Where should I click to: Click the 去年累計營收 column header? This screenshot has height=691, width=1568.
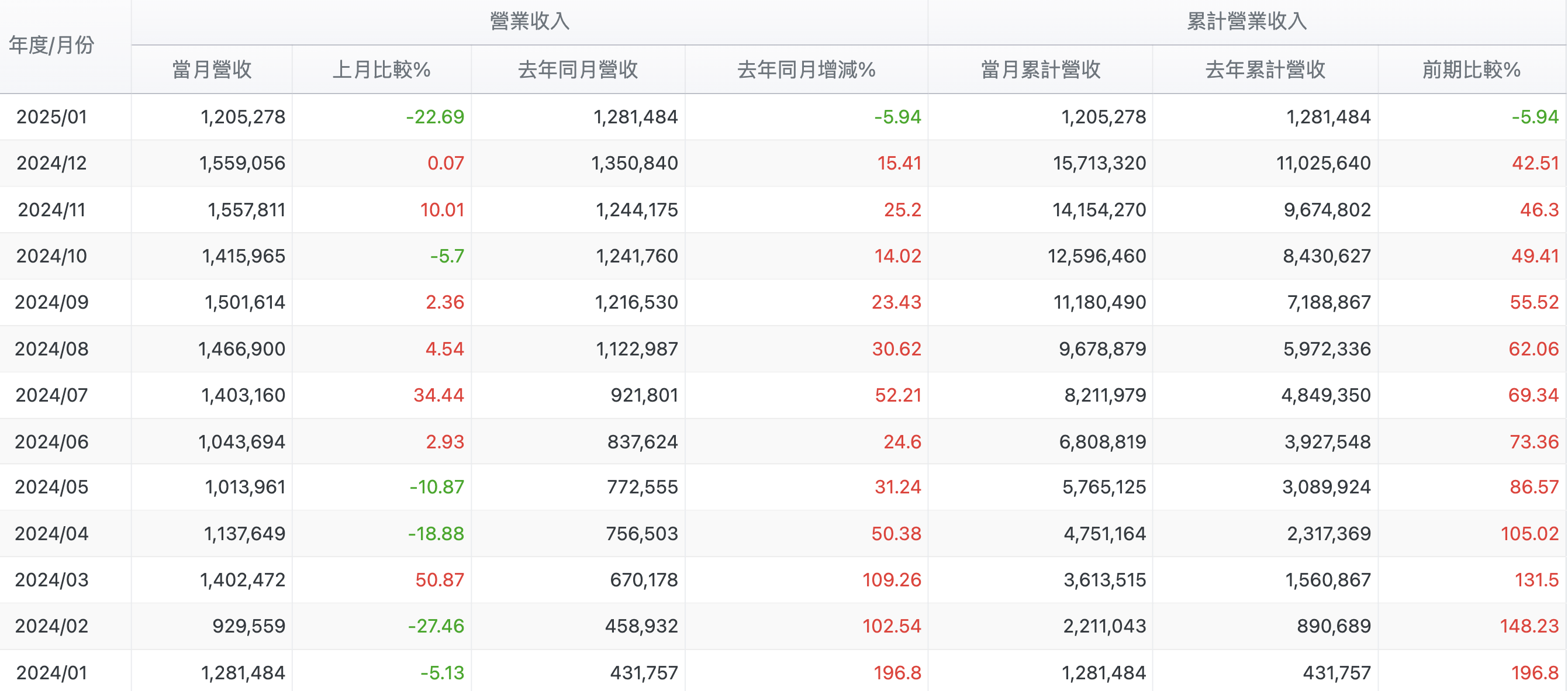pos(1265,70)
